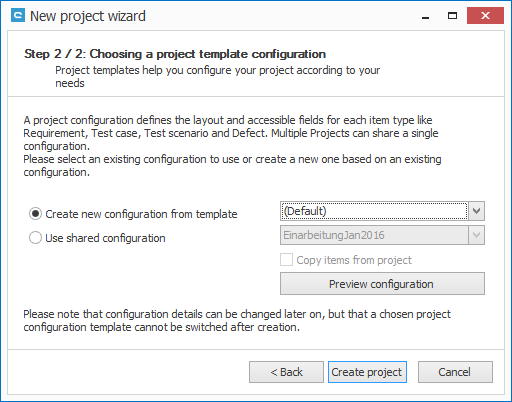Click the Preview configuration button

[x=382, y=284]
